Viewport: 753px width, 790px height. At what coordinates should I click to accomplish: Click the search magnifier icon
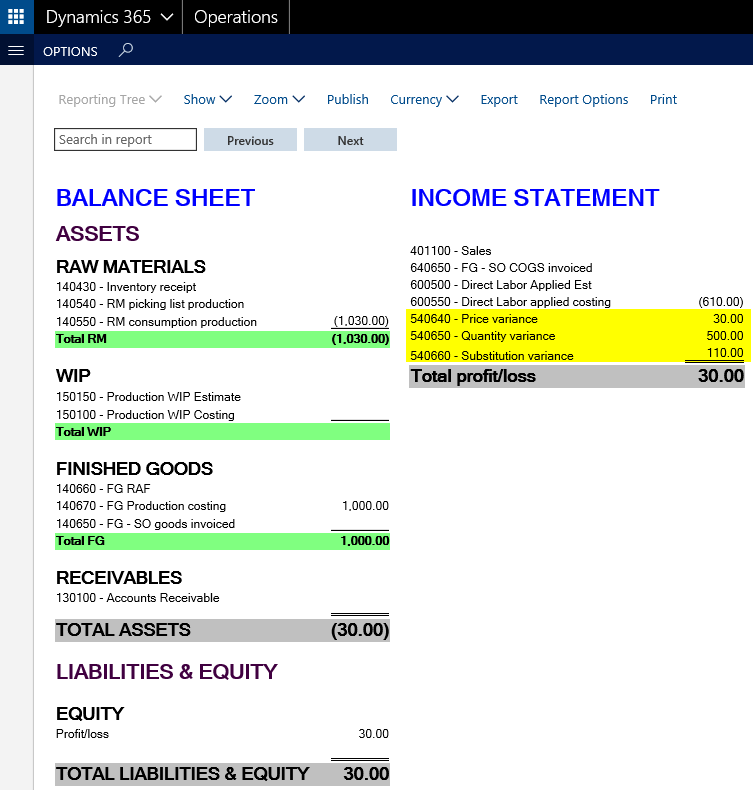[x=126, y=50]
